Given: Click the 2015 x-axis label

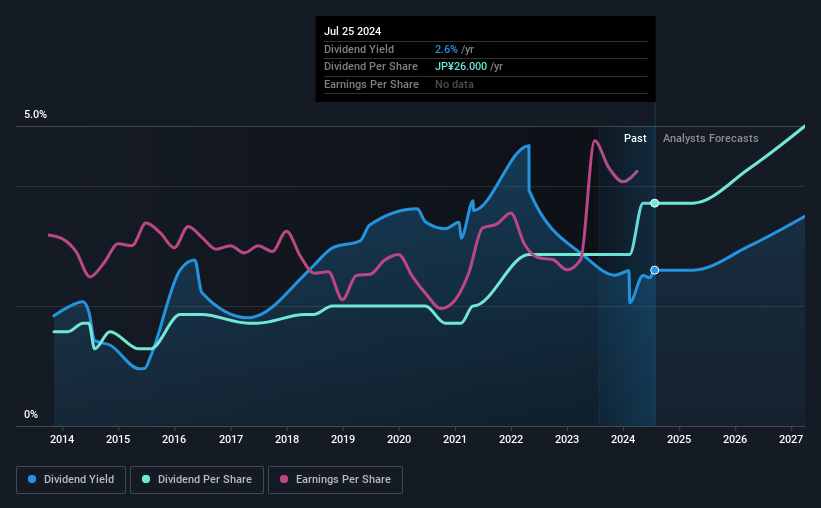Looking at the screenshot, I should (118, 439).
